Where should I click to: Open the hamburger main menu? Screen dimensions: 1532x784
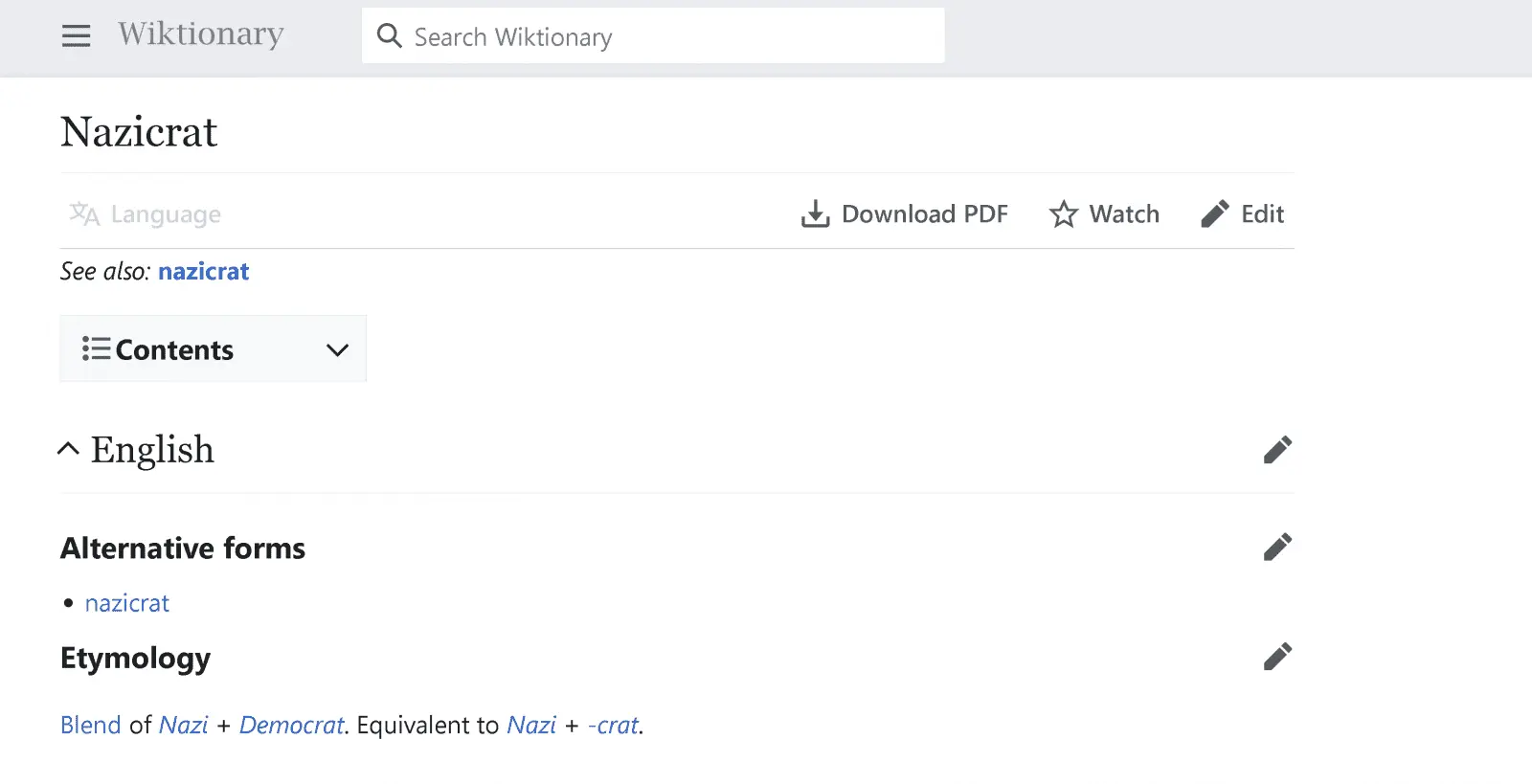[x=76, y=36]
